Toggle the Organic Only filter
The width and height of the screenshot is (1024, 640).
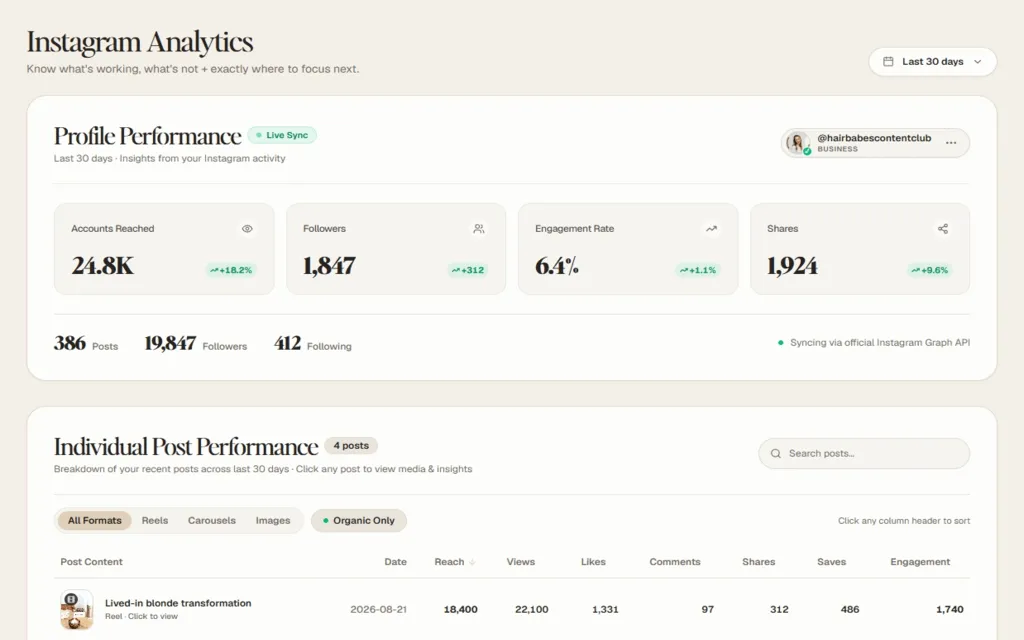click(x=359, y=520)
